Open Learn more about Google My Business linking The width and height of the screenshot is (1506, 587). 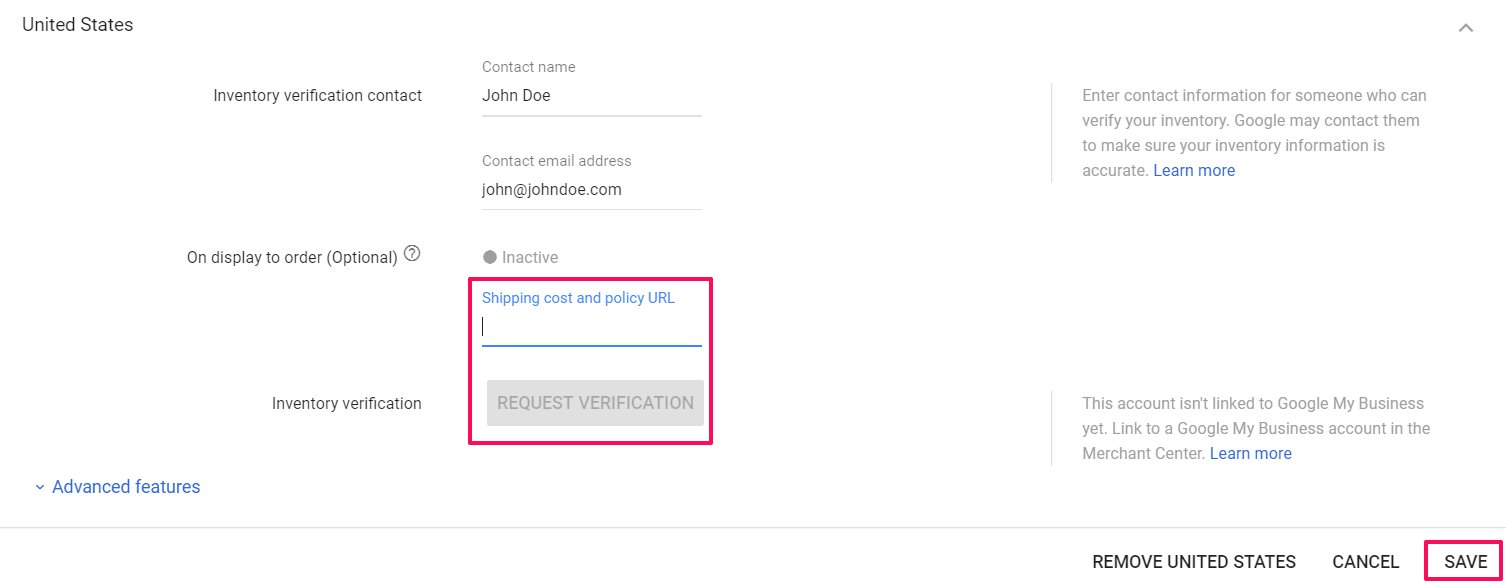[1250, 454]
